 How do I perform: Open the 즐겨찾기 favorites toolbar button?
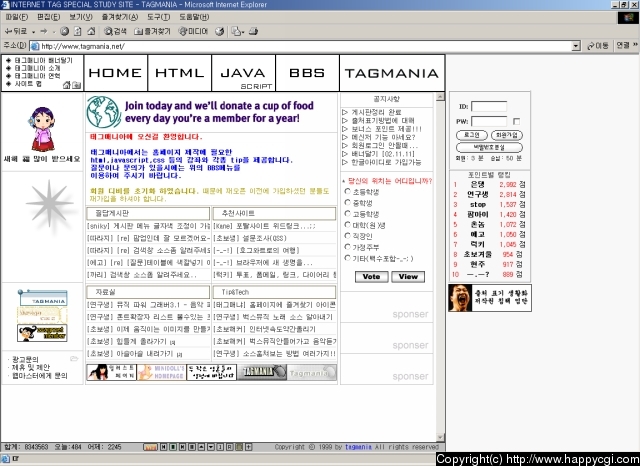152,31
